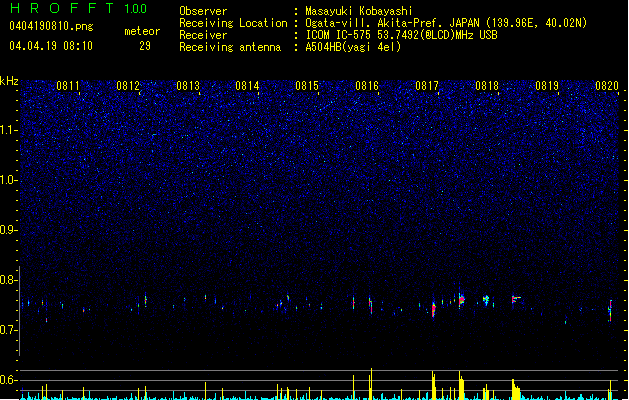Image resolution: width=629 pixels, height=400 pixels.
Task: Click the 0819 time marker
Action: tap(547, 86)
